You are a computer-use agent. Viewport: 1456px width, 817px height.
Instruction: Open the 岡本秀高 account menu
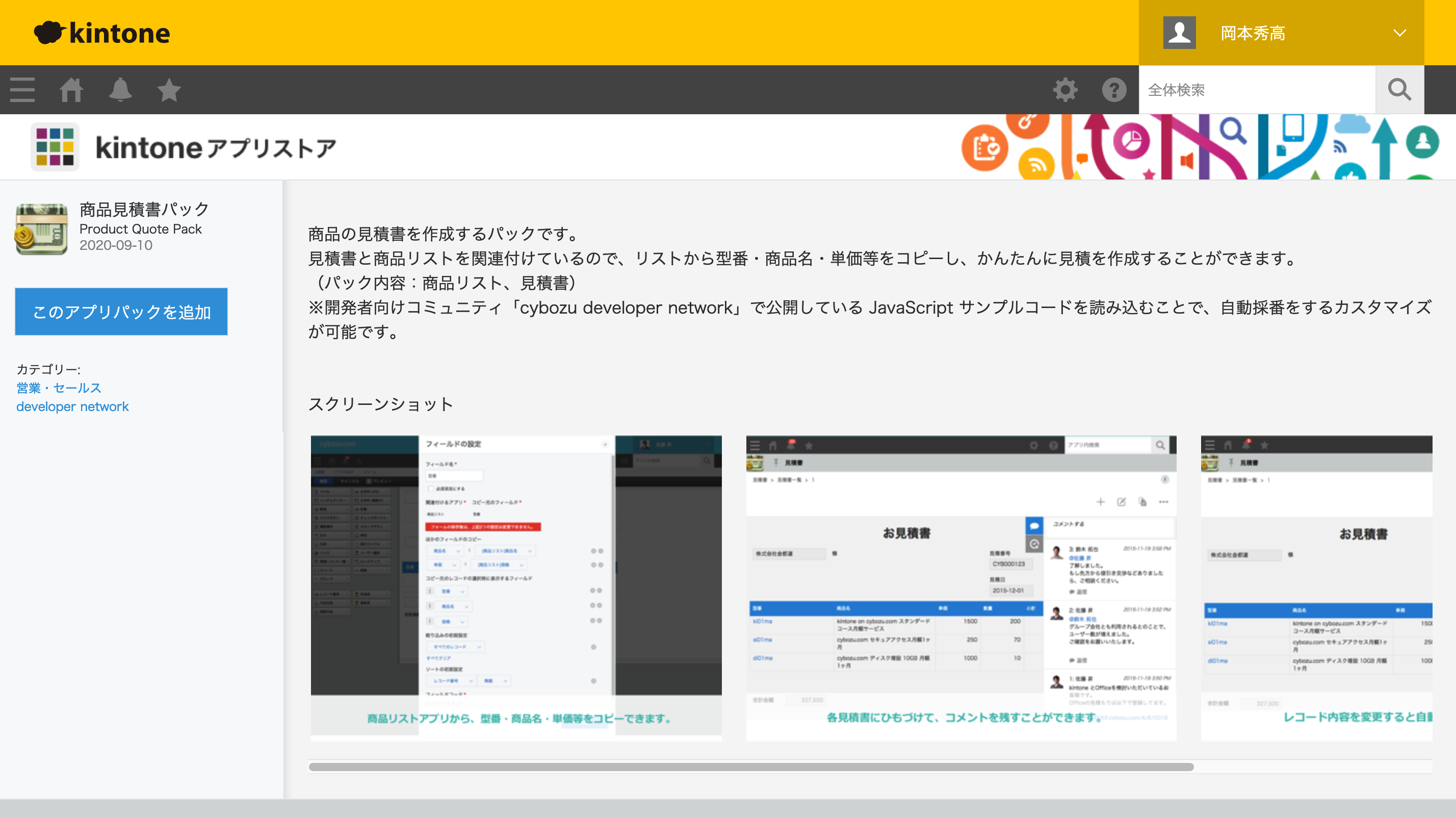pos(1254,32)
